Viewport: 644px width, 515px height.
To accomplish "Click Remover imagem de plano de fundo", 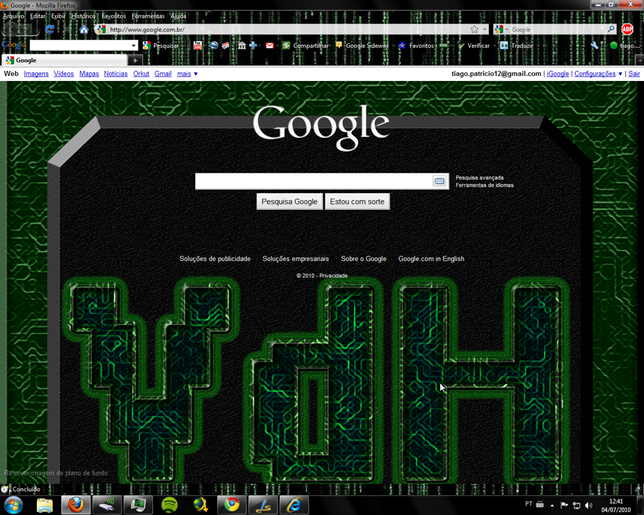I will coord(56,473).
